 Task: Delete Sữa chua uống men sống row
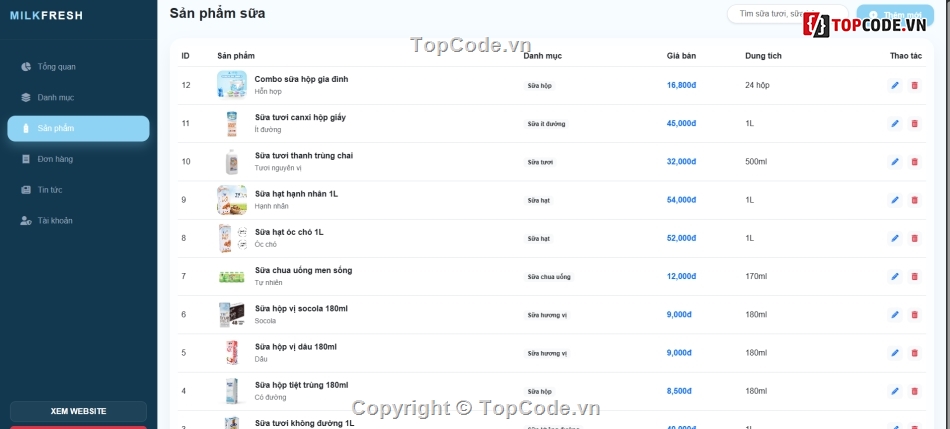click(914, 276)
